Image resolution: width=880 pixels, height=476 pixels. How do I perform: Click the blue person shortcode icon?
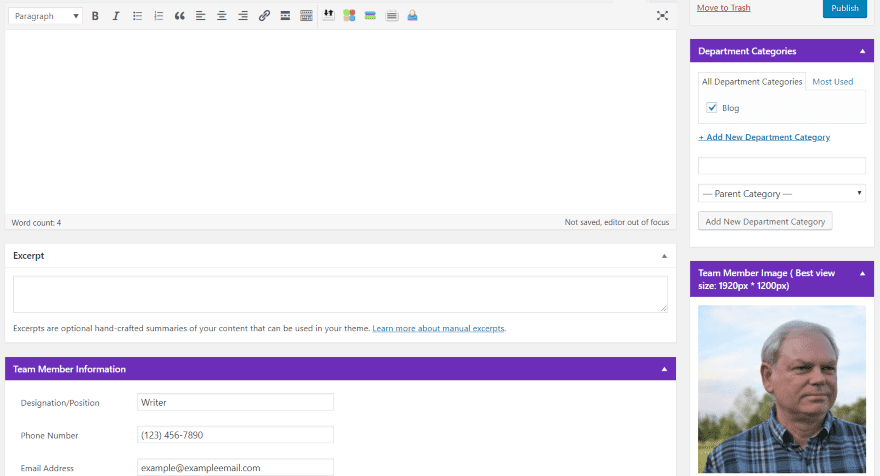[x=412, y=16]
